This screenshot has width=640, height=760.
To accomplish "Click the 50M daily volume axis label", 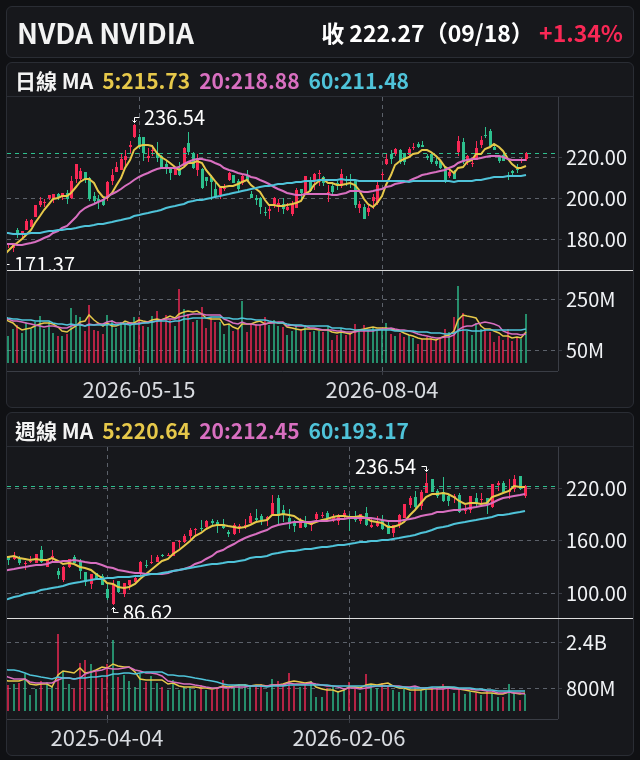I will tap(584, 351).
